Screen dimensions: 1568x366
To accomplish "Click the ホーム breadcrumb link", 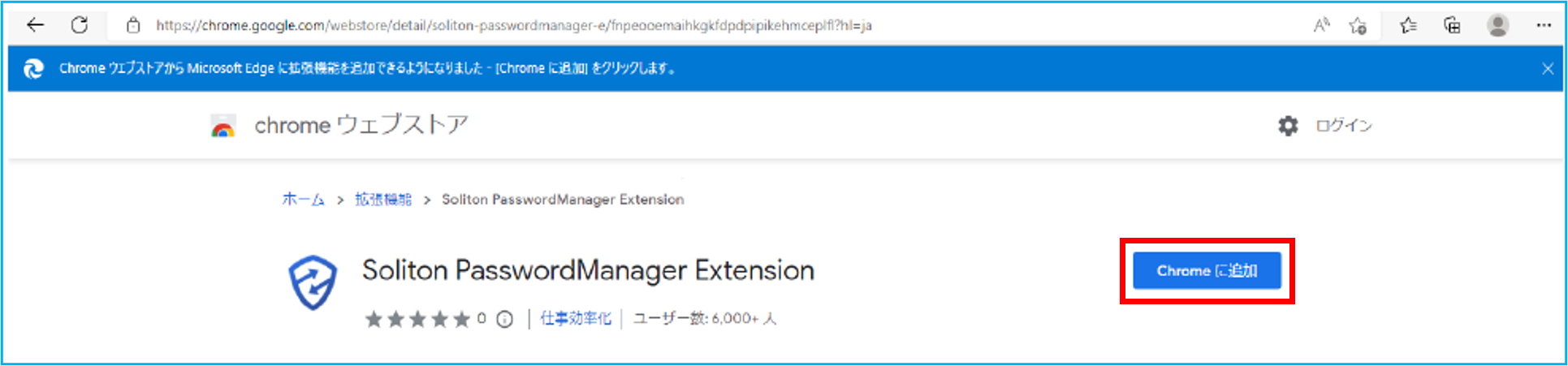I will 303,200.
